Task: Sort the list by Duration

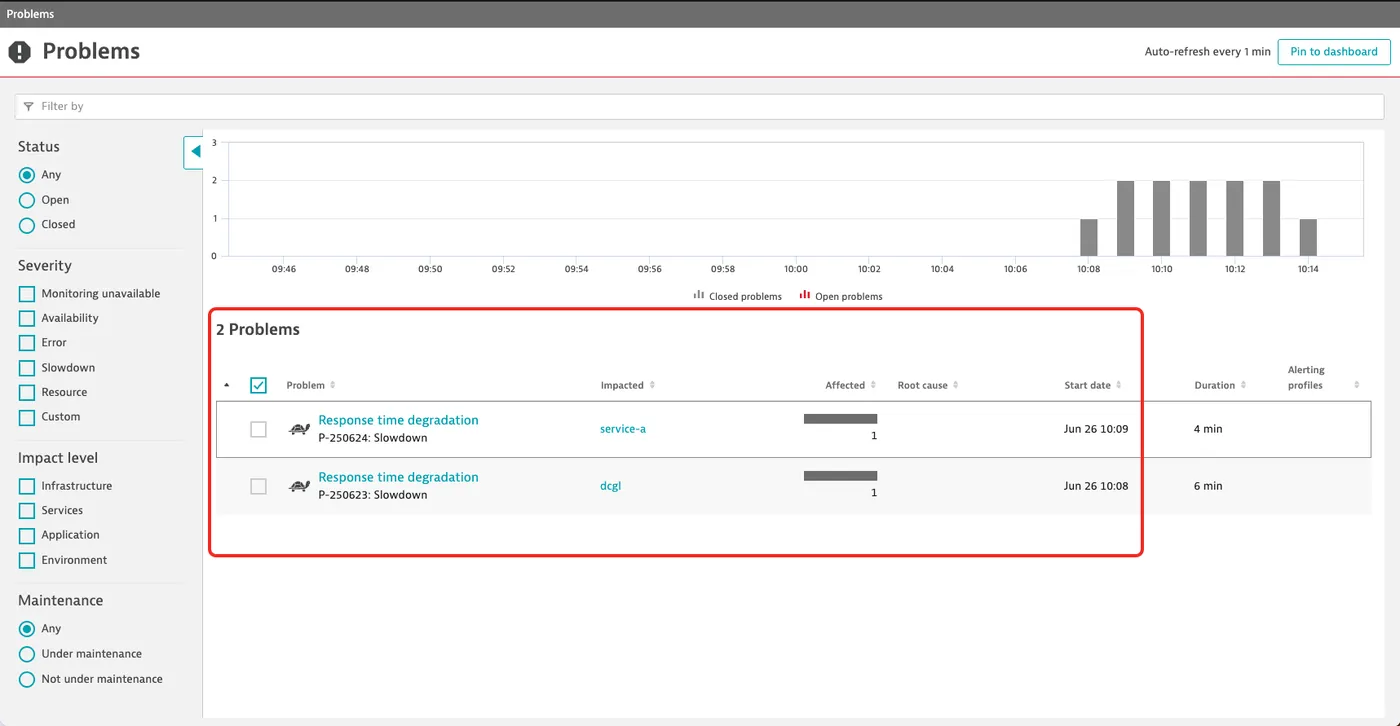Action: click(x=1244, y=385)
